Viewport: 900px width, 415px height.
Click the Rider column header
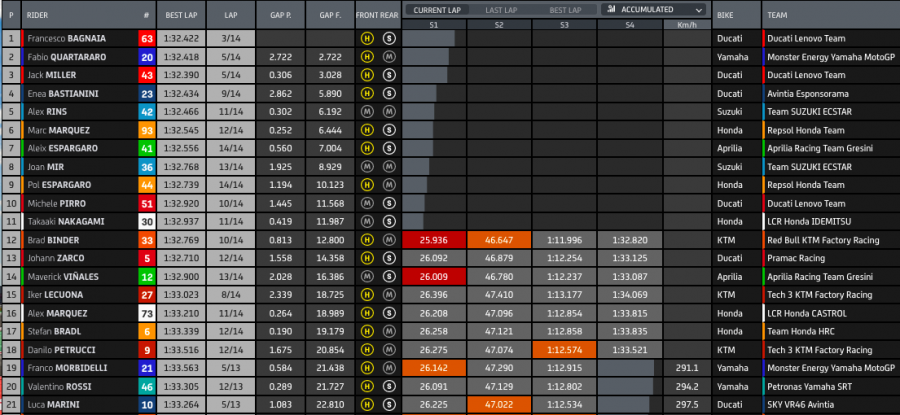pyautogui.click(x=40, y=16)
